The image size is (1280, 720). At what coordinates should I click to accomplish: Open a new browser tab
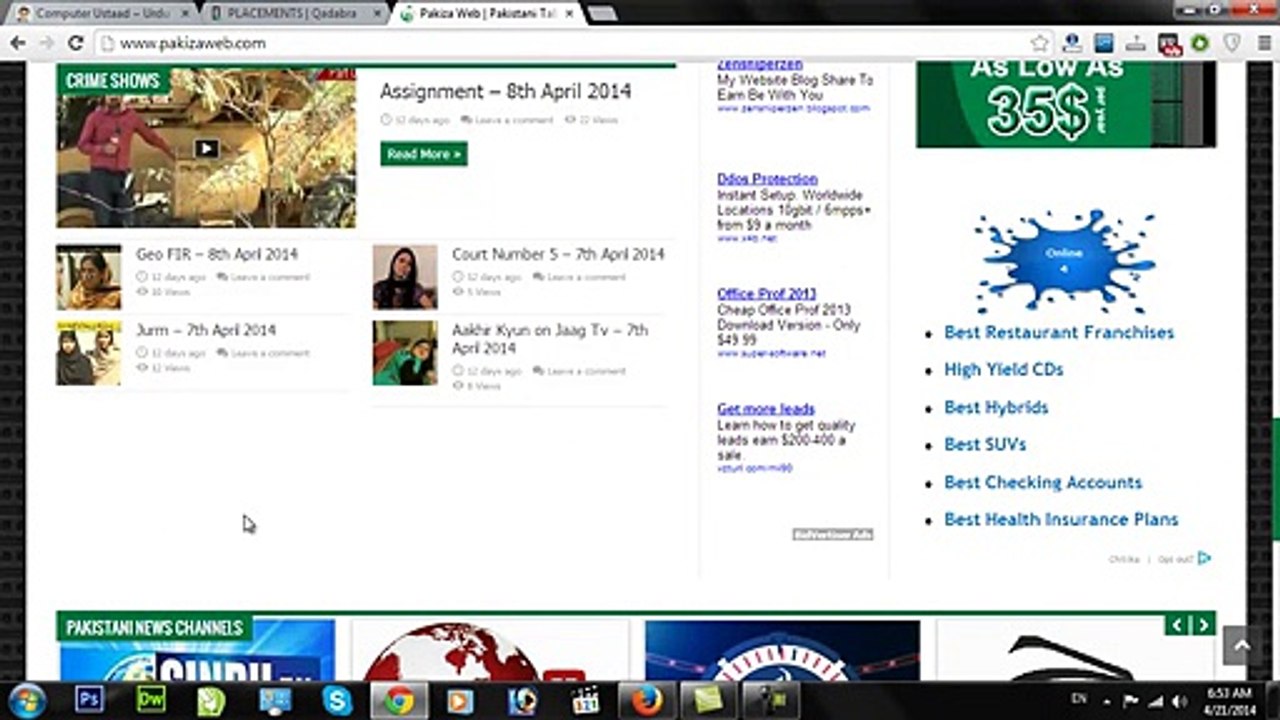pos(602,13)
